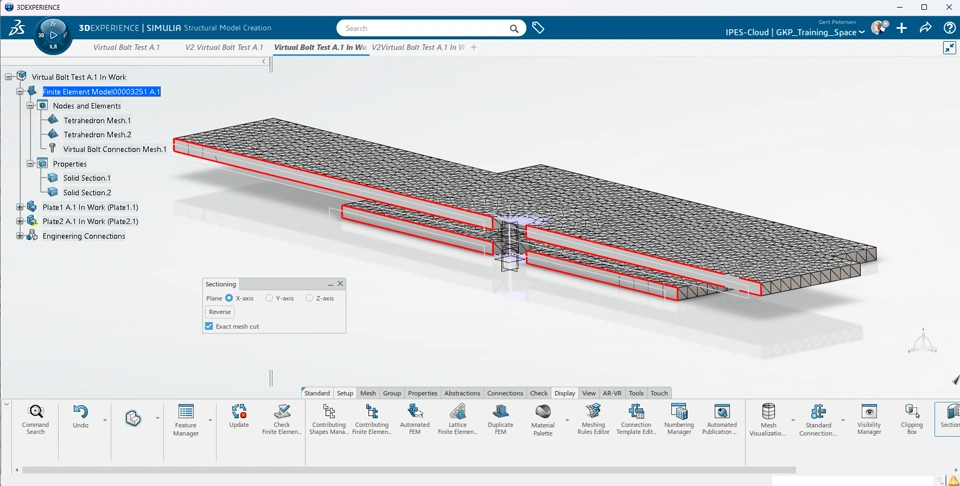Open the Numbering Manager

click(679, 419)
